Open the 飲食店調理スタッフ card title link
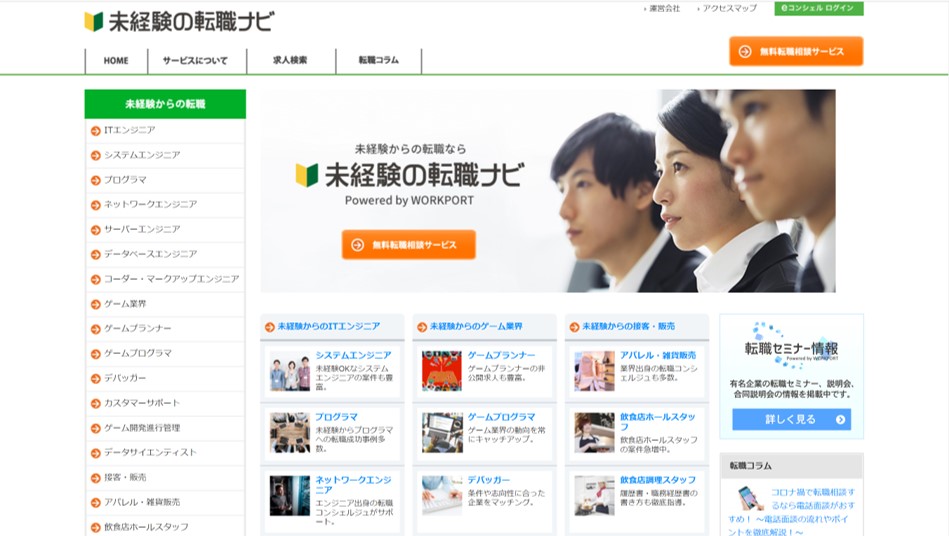The height and width of the screenshot is (536, 949). point(658,480)
